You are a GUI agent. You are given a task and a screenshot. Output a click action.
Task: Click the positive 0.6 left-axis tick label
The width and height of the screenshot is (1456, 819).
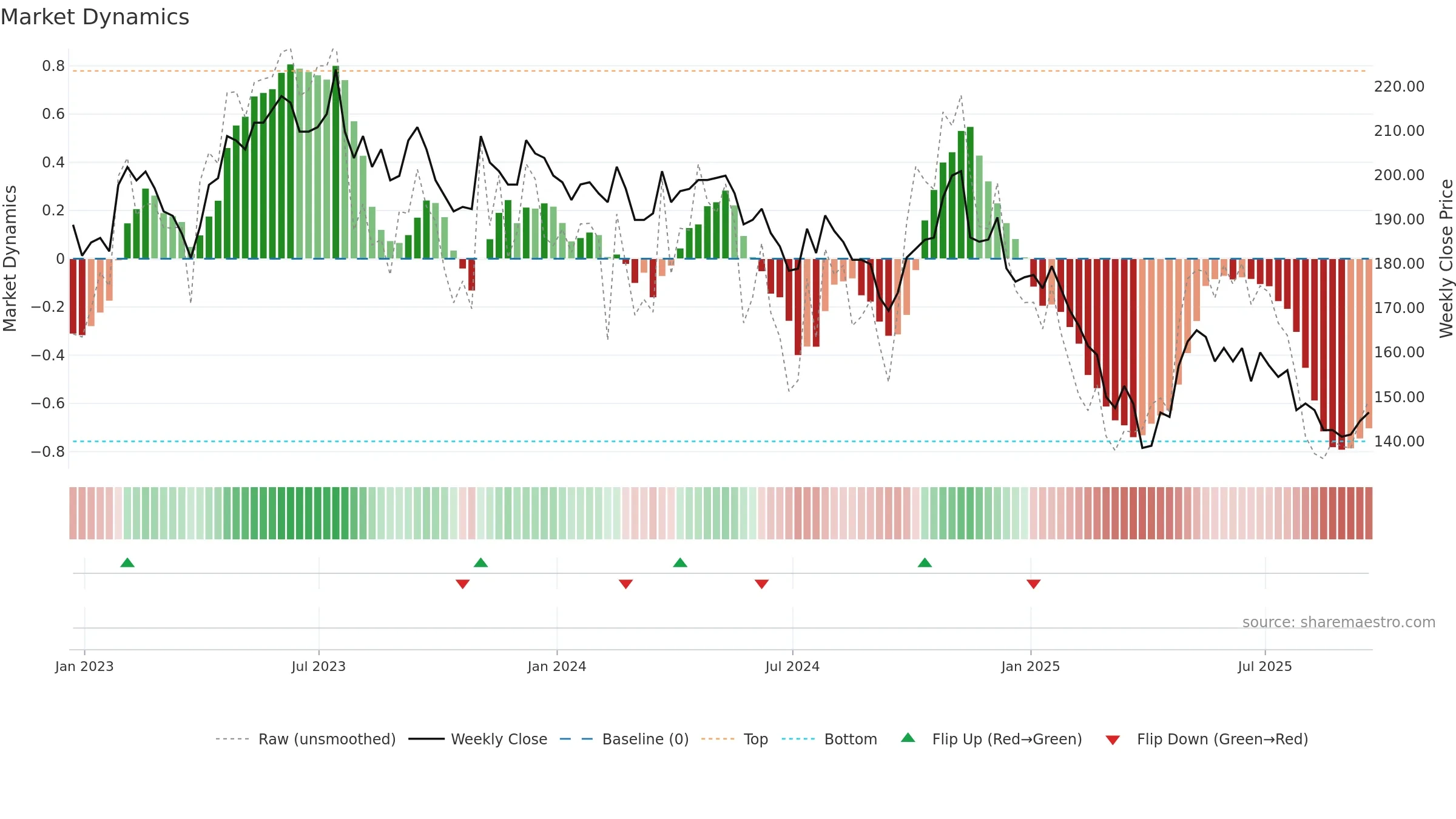53,114
